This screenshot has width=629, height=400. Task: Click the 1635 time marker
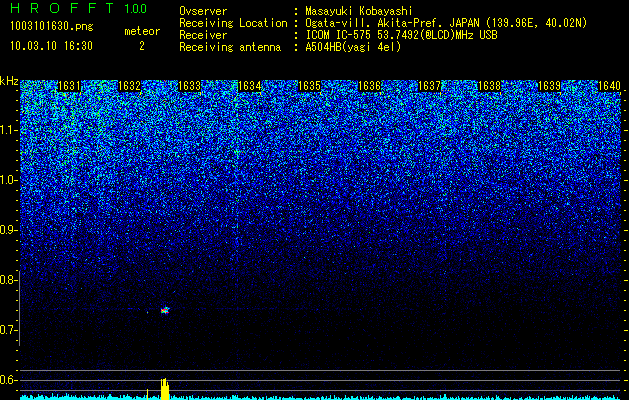pos(310,86)
